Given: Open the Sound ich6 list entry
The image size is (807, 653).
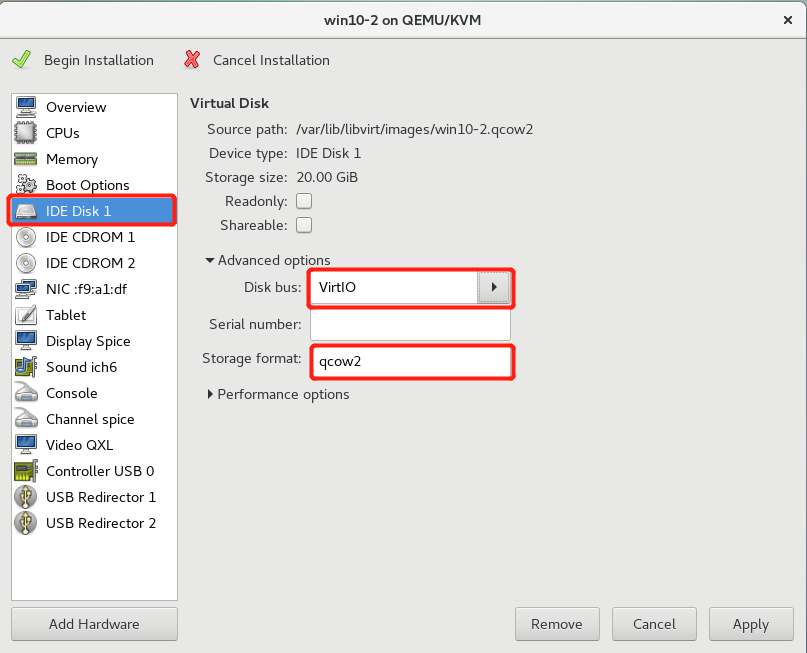Looking at the screenshot, I should 94,367.
